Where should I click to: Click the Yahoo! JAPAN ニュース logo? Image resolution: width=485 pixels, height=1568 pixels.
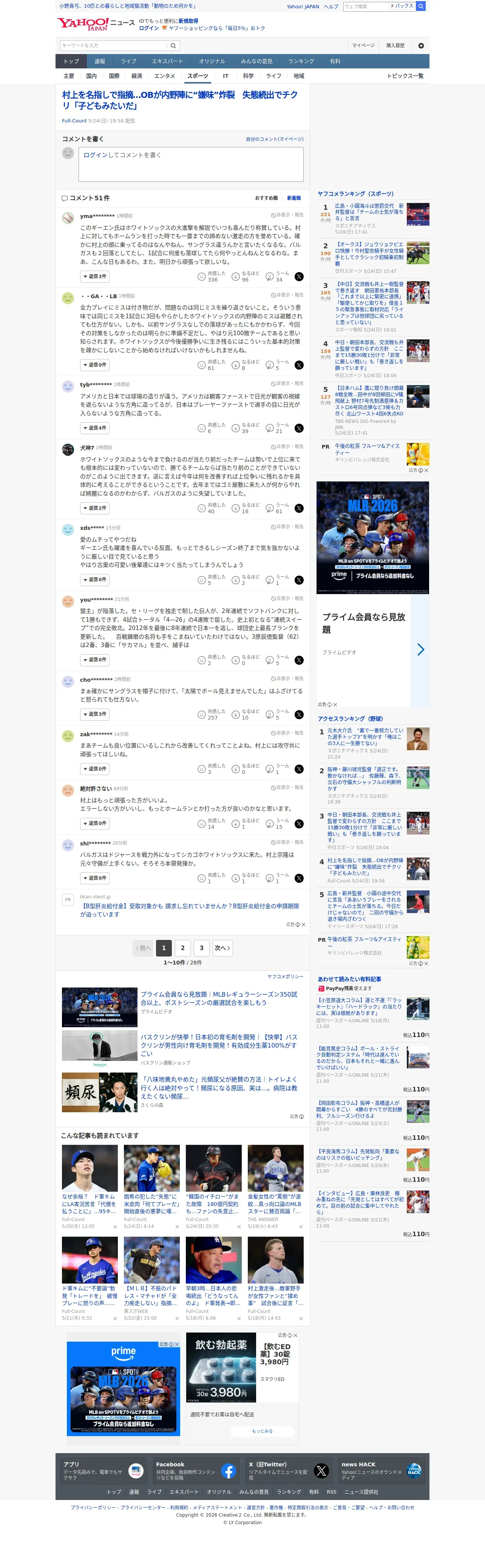[x=96, y=24]
